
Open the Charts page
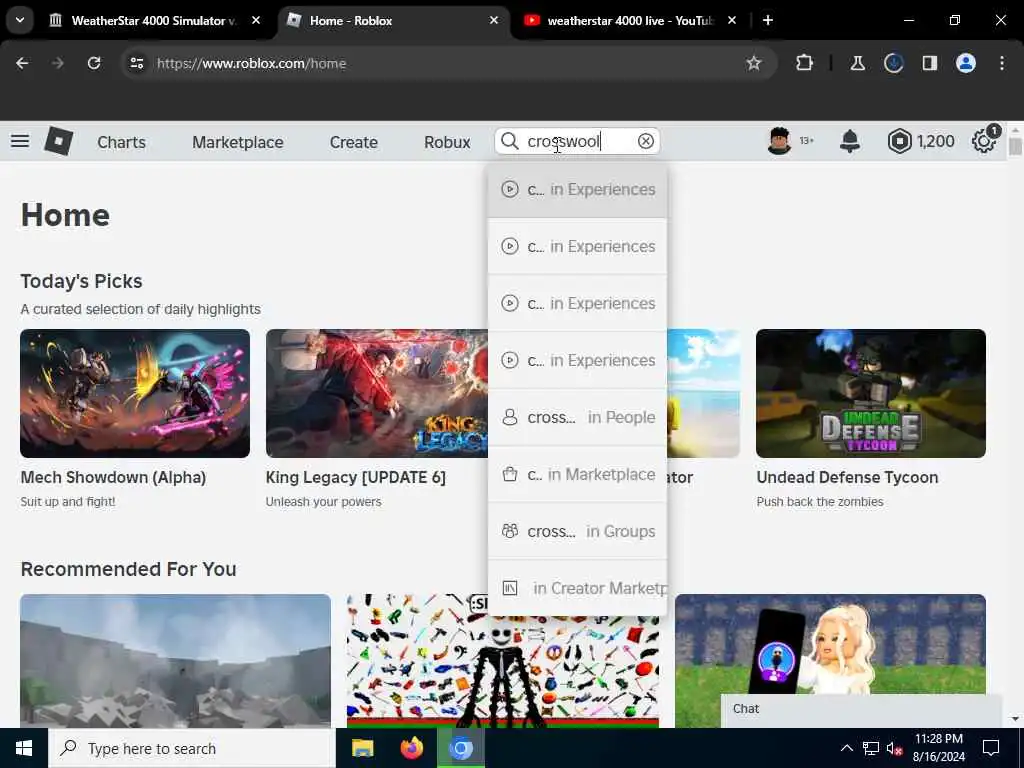click(x=121, y=142)
